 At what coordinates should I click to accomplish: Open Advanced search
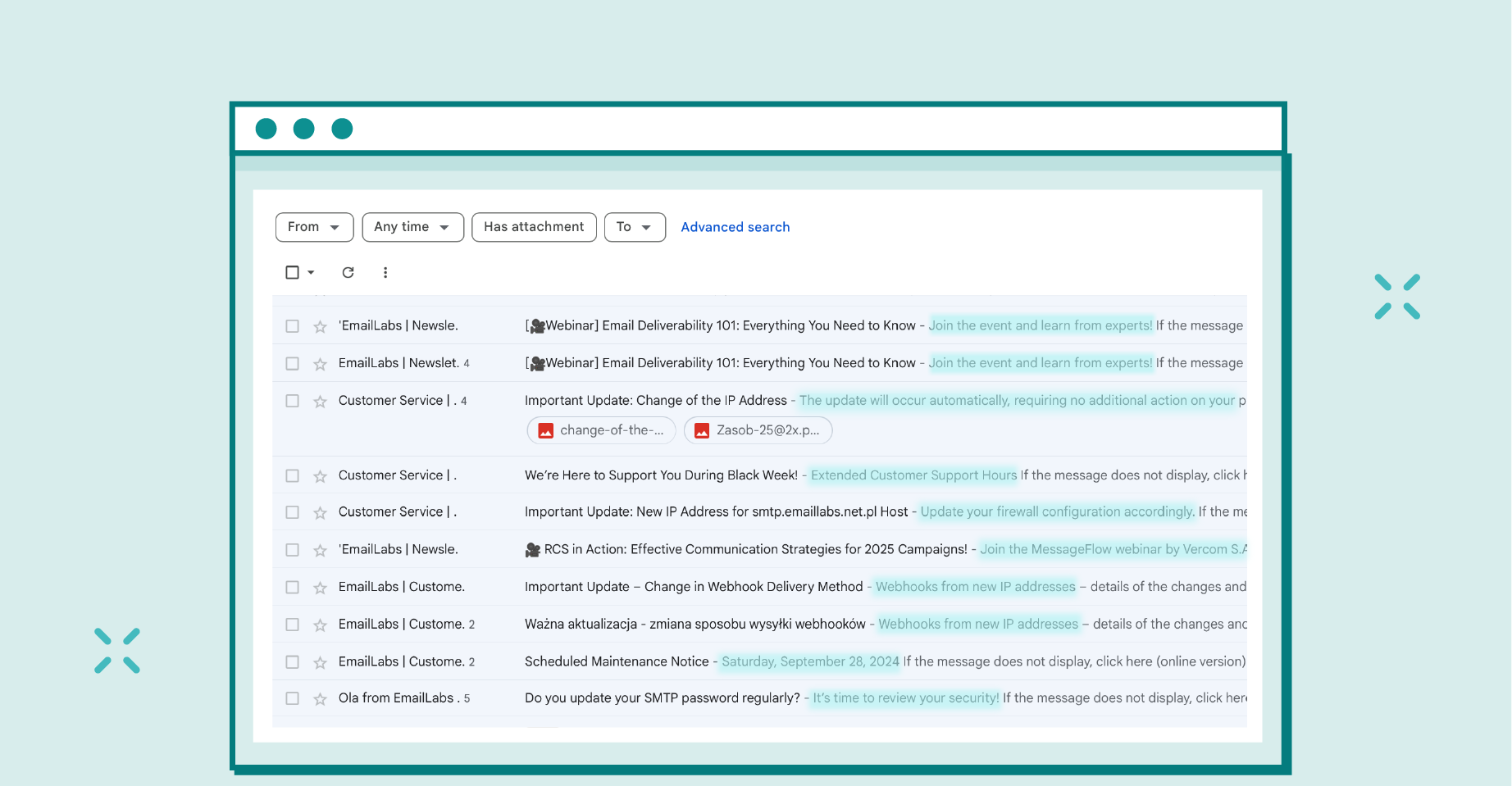(735, 227)
